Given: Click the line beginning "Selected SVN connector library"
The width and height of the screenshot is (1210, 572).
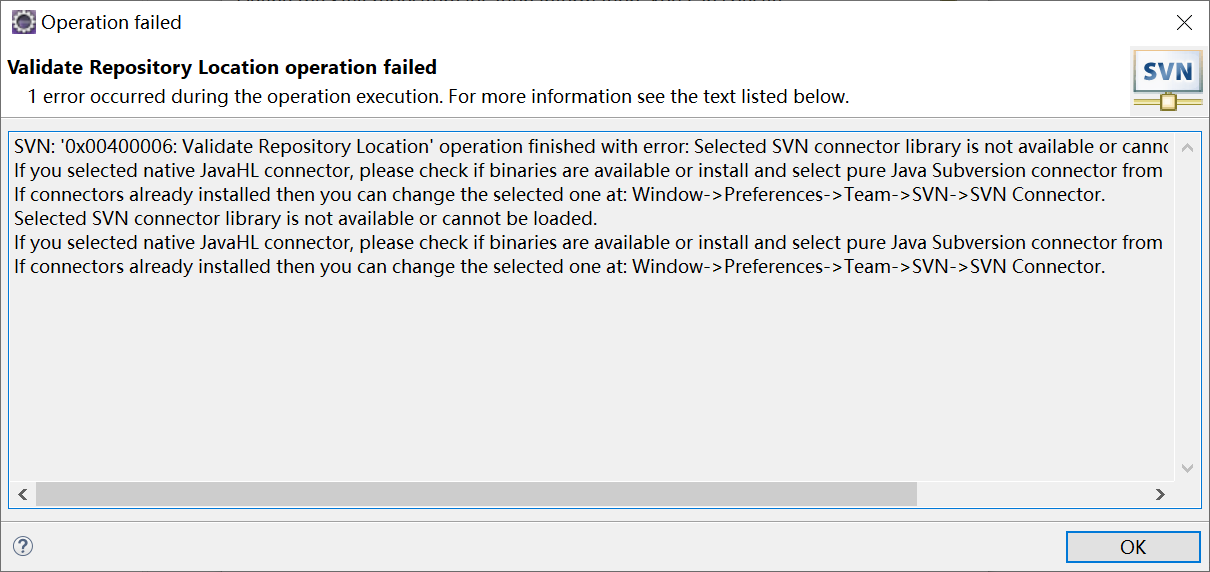Looking at the screenshot, I should 305,219.
